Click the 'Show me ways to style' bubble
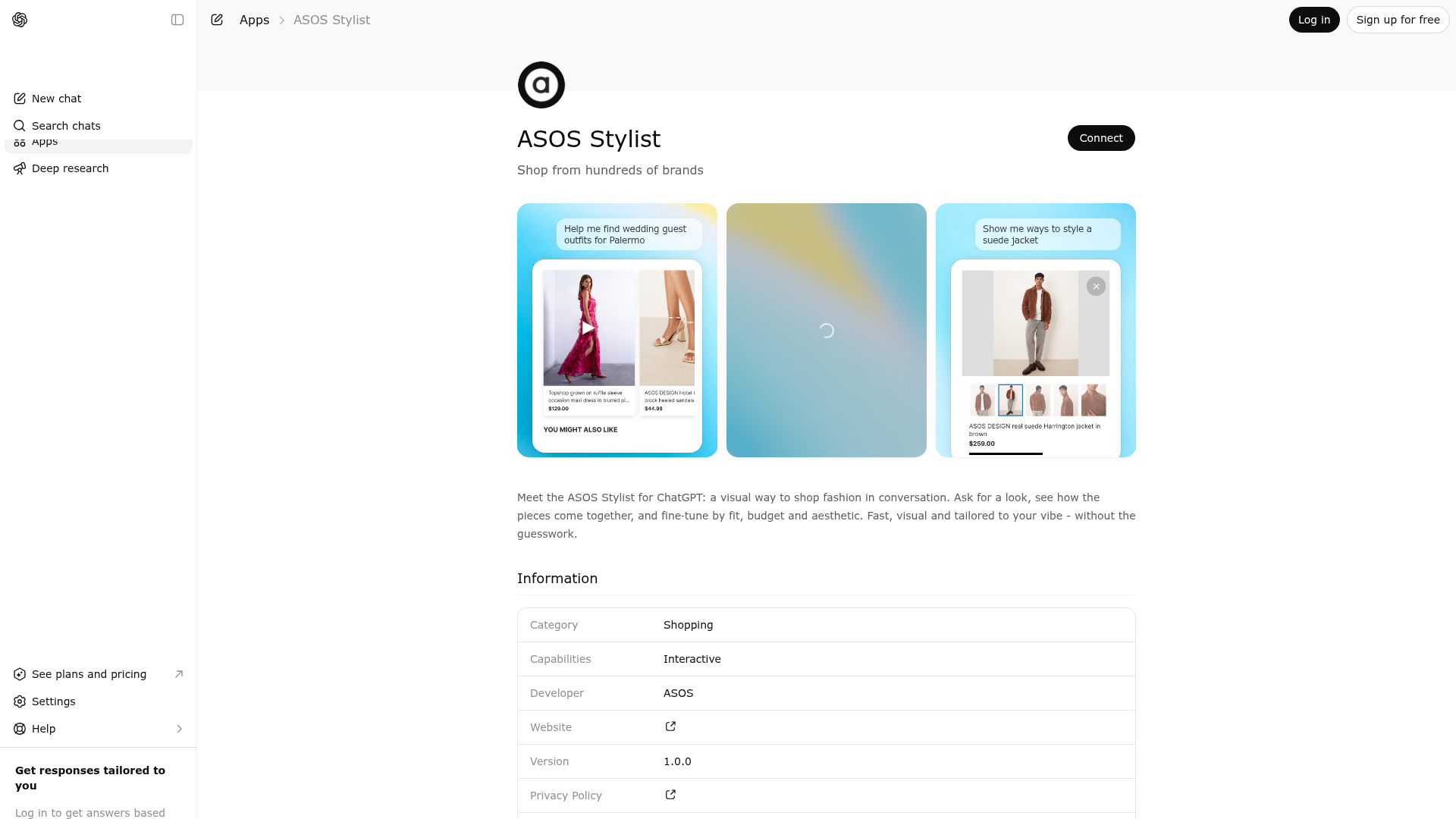Screen dimensions: 1456x819 click(1048, 234)
